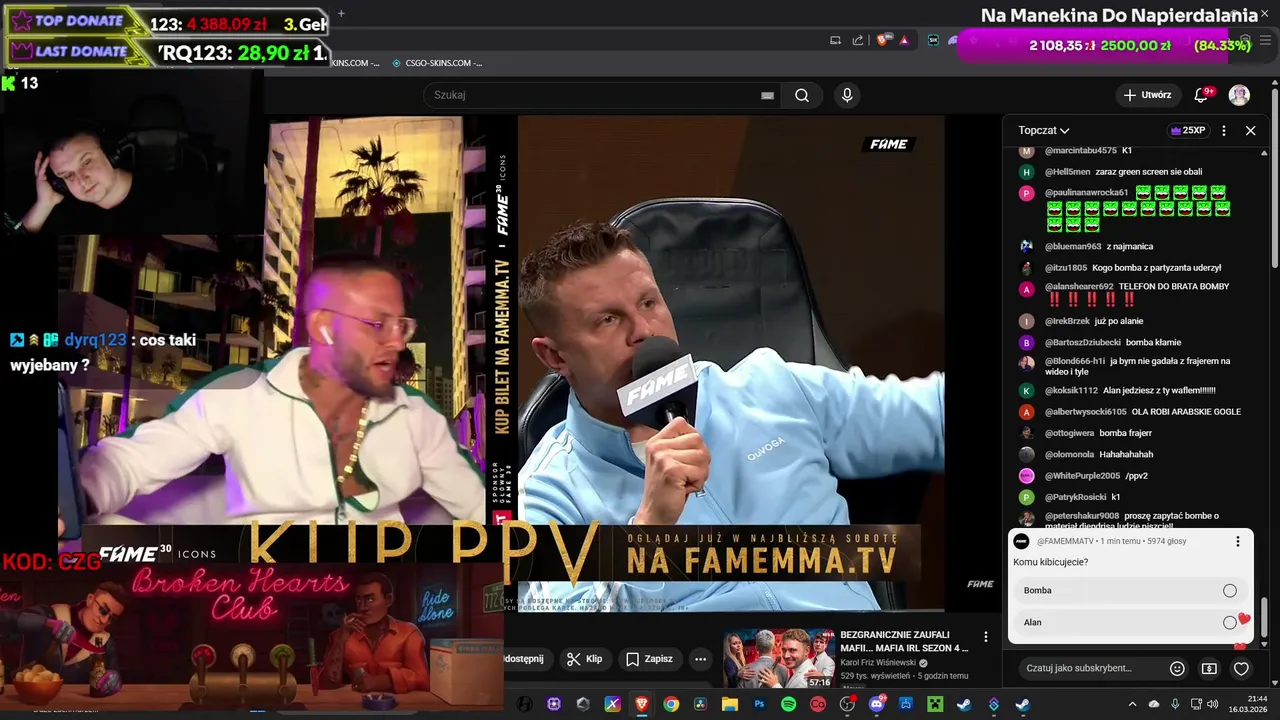Open poll three-dot menu
Screen dimensions: 1280x720
[x=1238, y=541]
